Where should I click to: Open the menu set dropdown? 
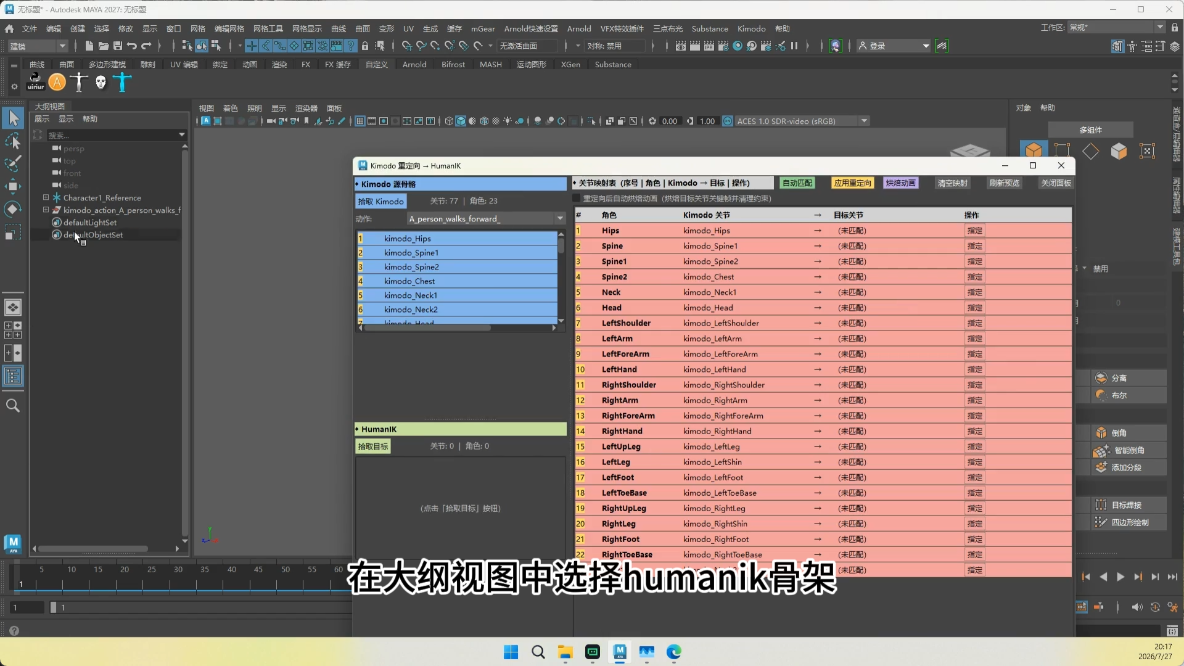37,46
